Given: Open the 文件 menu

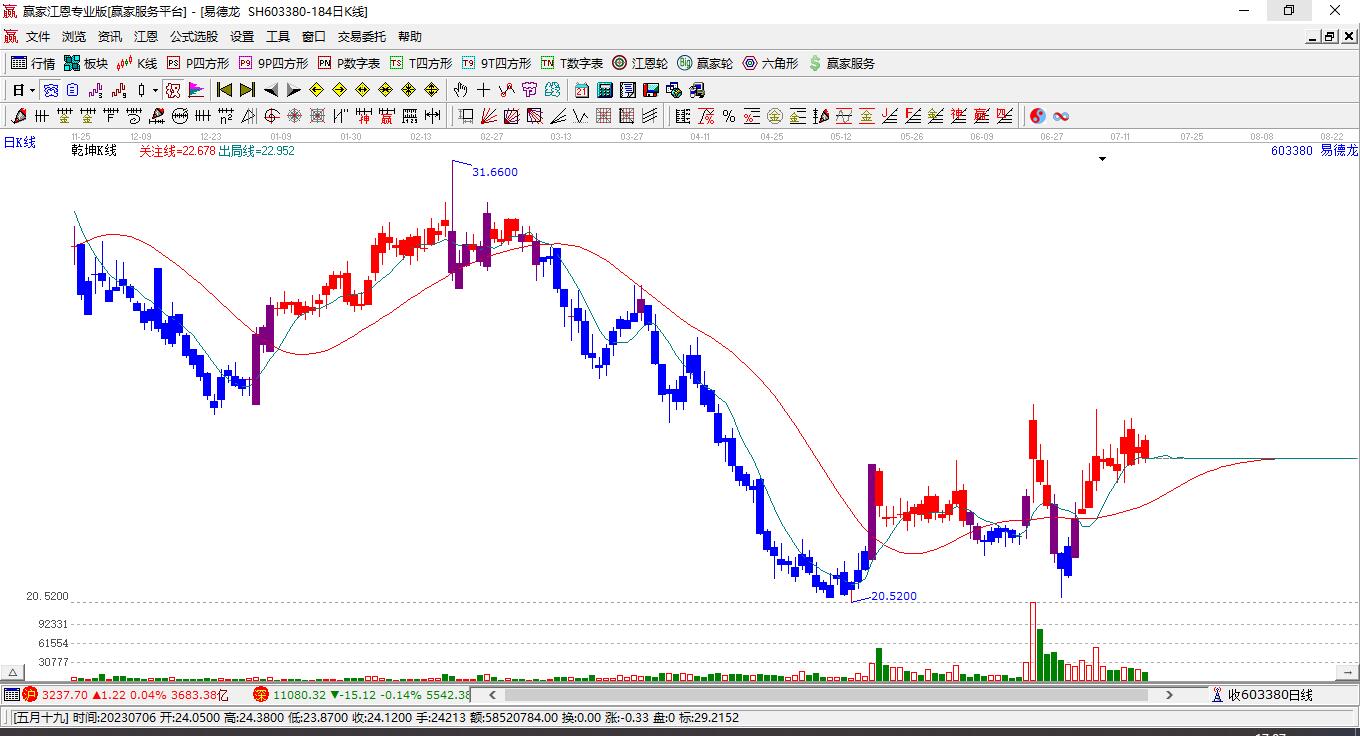Looking at the screenshot, I should pyautogui.click(x=38, y=37).
